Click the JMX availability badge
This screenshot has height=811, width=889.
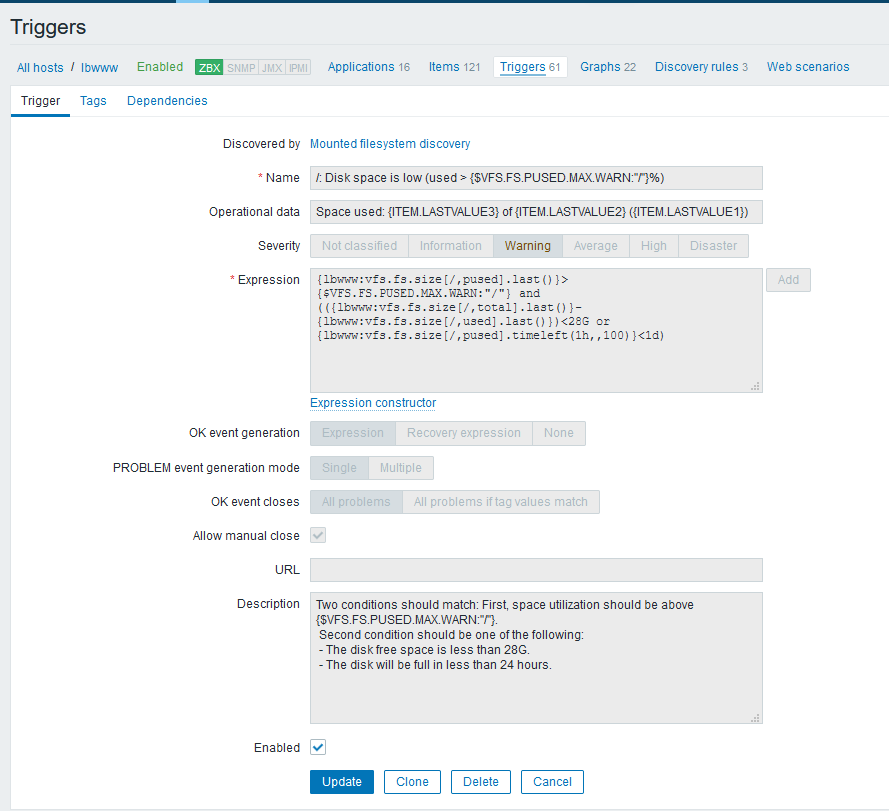[272, 67]
